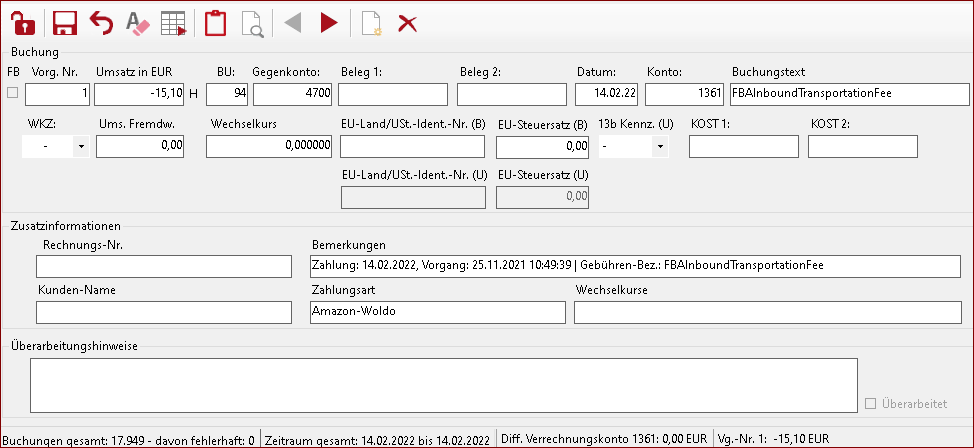
Task: Click the EU-Steuersatz (B) field
Action: click(542, 146)
